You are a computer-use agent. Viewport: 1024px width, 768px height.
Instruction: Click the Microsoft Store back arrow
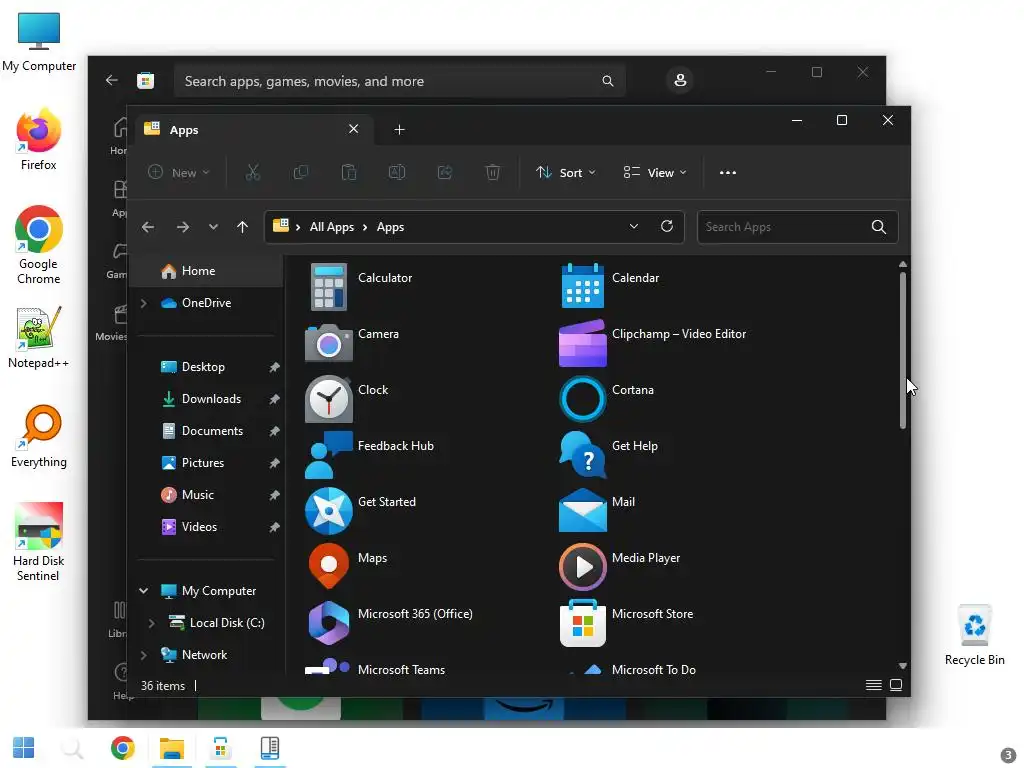(112, 80)
